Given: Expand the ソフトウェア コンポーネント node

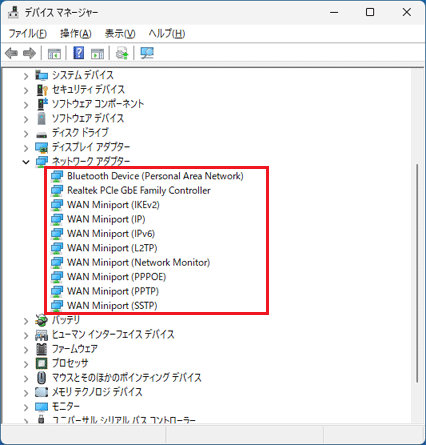Looking at the screenshot, I should pos(26,105).
